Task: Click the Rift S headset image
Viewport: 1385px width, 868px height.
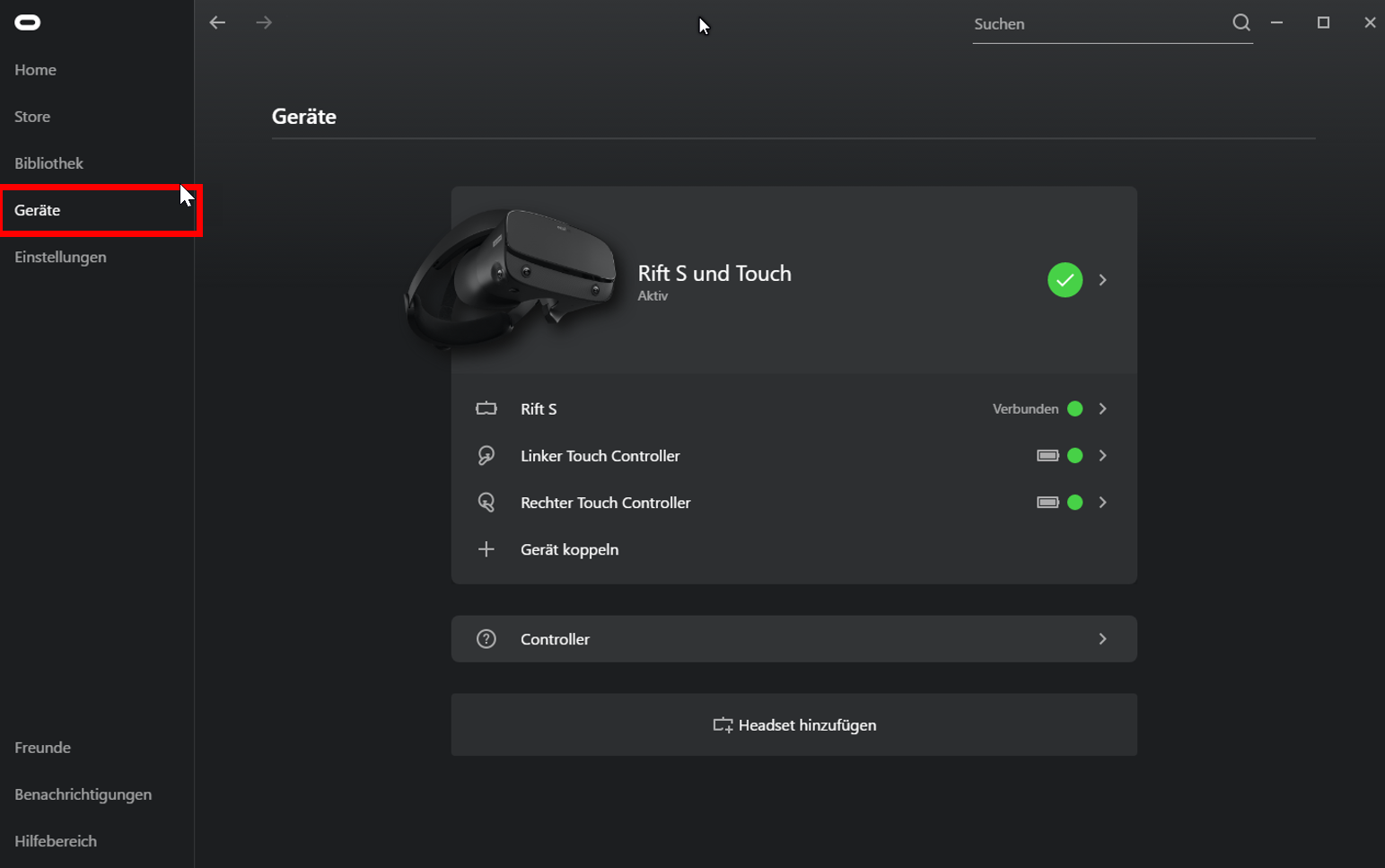Action: click(512, 278)
